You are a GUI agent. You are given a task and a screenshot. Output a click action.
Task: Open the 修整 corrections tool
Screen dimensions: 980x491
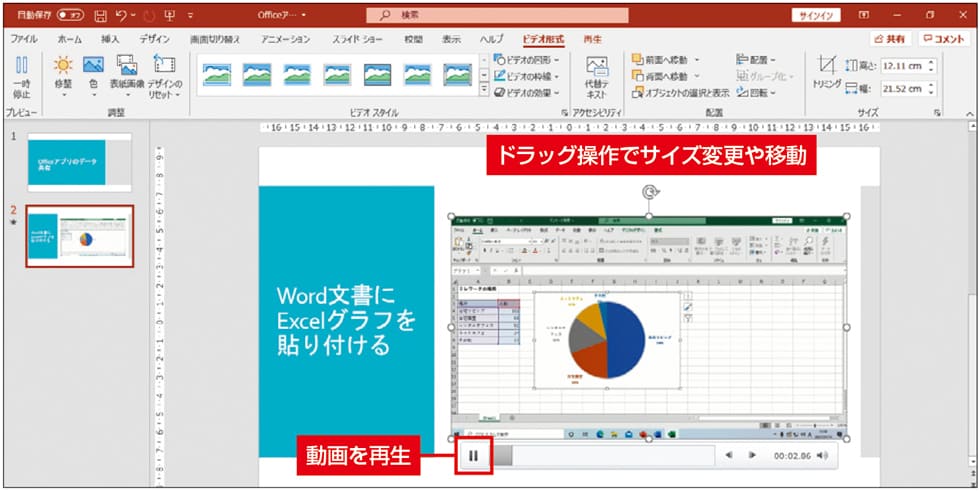tap(63, 76)
